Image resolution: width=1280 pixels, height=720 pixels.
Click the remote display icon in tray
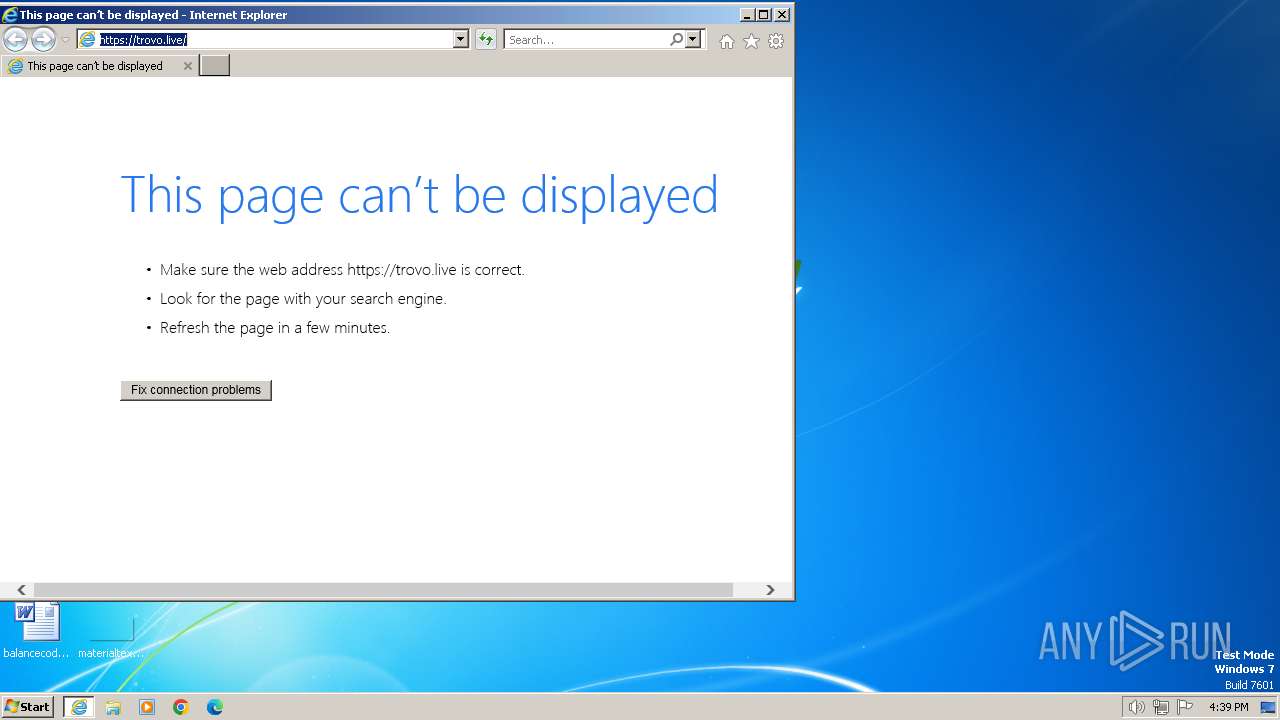pyautogui.click(x=1268, y=707)
